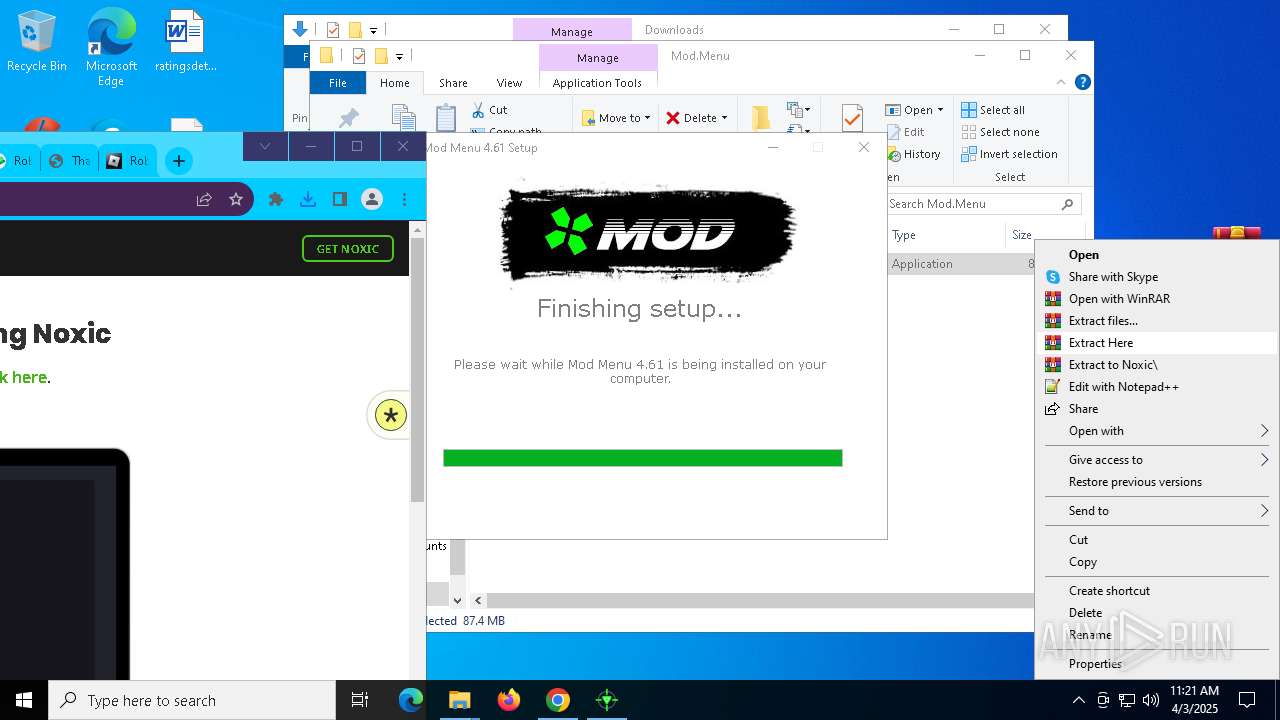Open Microsoft Edge desktop shortcut
This screenshot has width=1280, height=720.
pyautogui.click(x=111, y=47)
